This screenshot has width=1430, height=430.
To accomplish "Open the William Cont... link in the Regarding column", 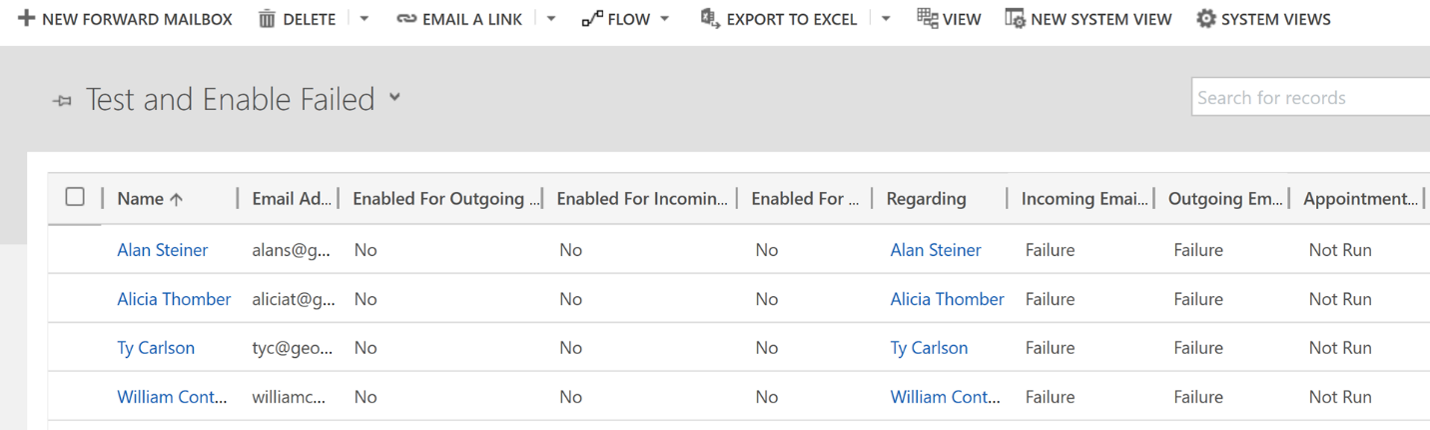I will 946,397.
